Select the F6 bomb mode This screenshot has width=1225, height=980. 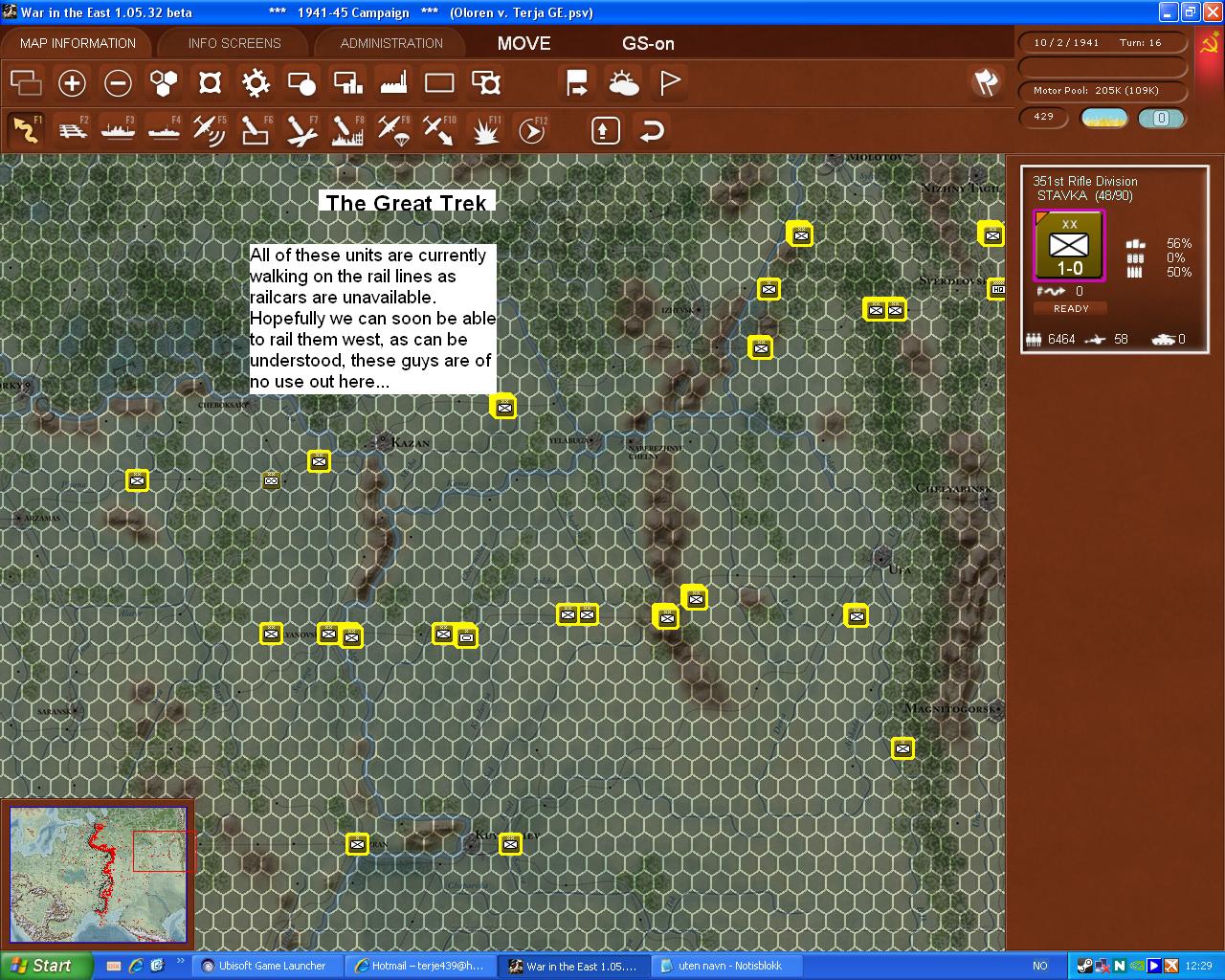click(x=256, y=129)
